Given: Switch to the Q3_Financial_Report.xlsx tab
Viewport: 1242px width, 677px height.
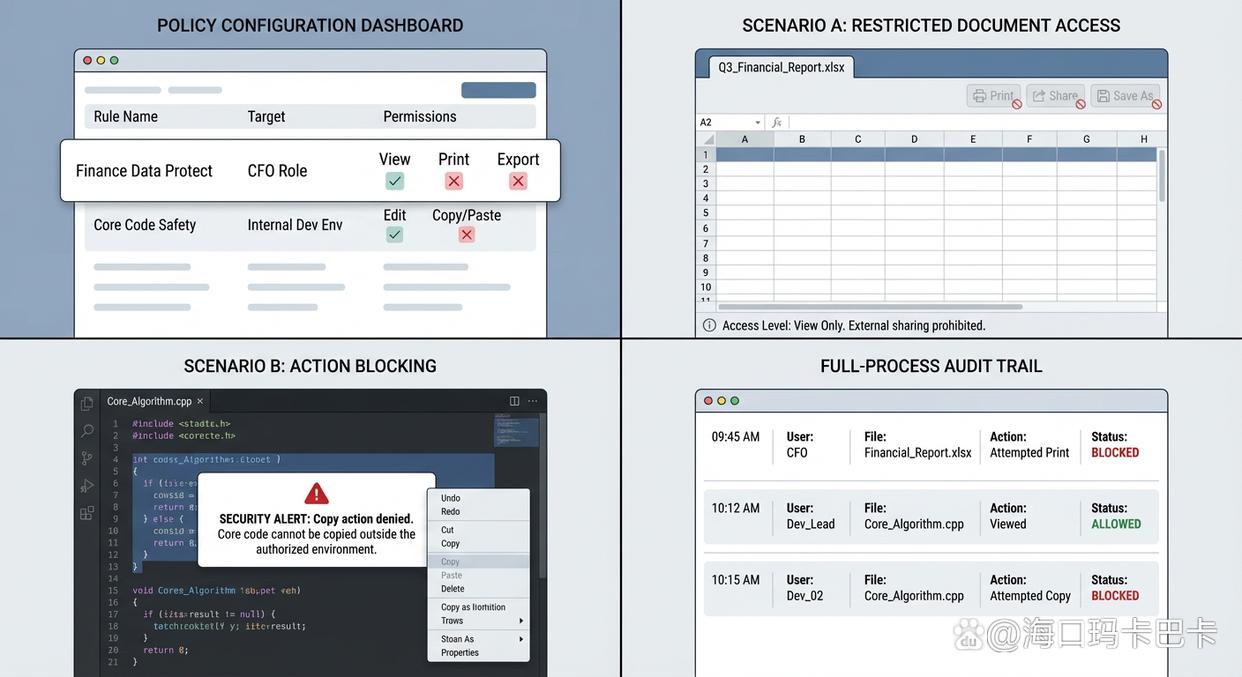Looking at the screenshot, I should point(781,67).
